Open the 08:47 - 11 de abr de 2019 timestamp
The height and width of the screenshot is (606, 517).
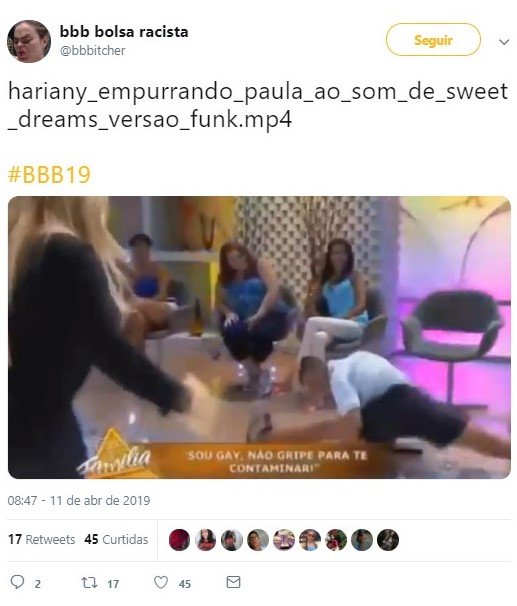(79, 500)
